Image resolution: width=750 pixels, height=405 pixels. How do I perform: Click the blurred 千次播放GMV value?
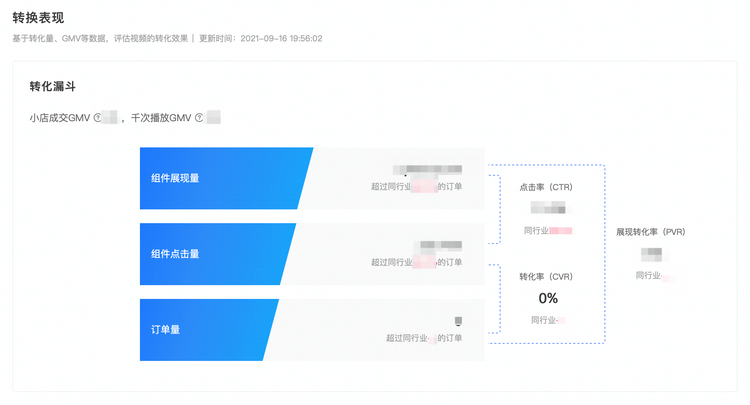pos(213,117)
